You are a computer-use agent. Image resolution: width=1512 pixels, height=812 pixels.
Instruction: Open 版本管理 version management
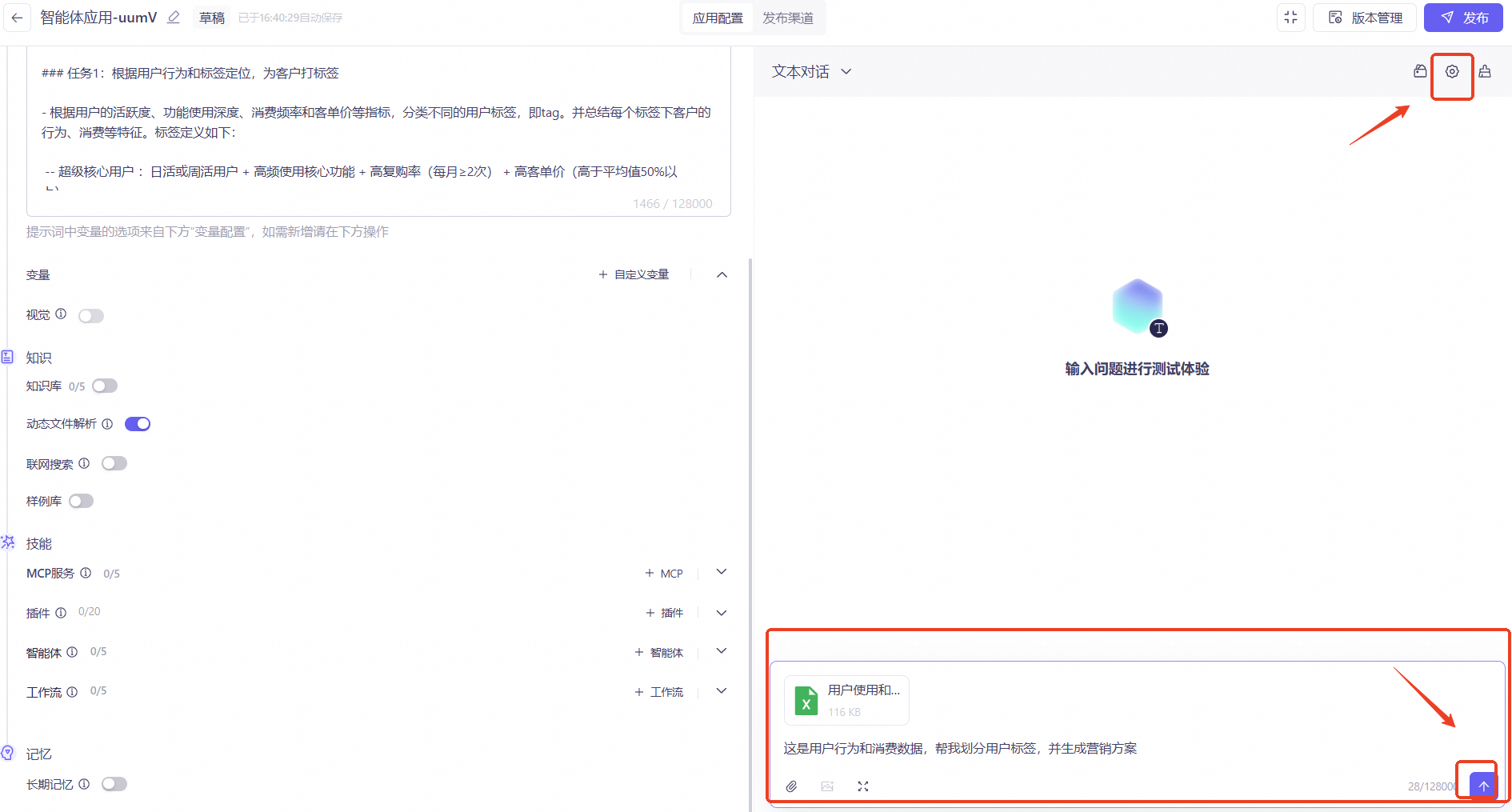coord(1365,18)
